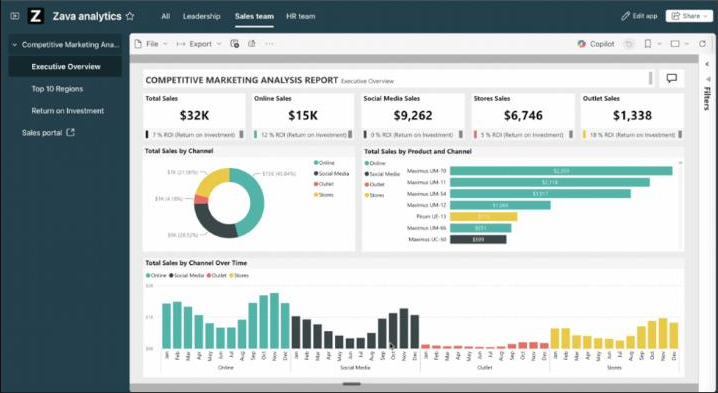The height and width of the screenshot is (393, 718).
Task: Open the Sales portal external link
Action: point(48,133)
